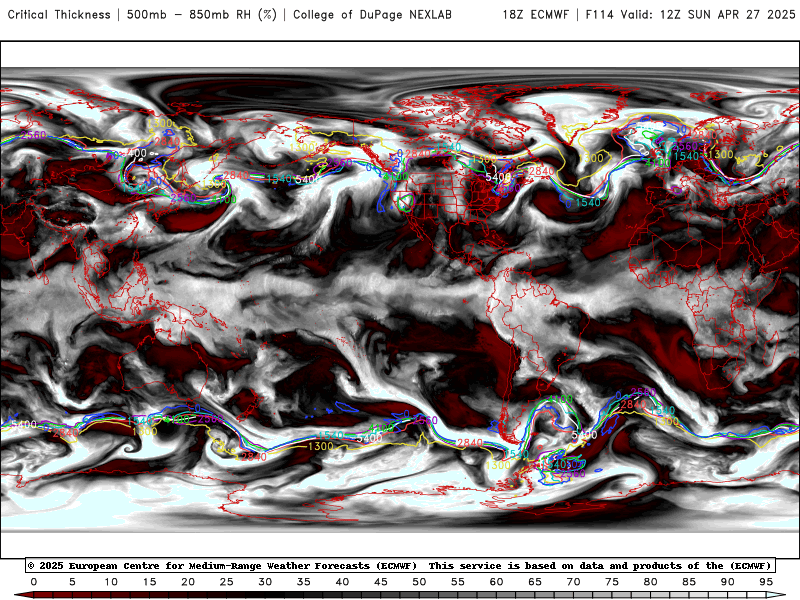Click the 25 label on the color scale
The width and height of the screenshot is (800, 600).
point(227,582)
